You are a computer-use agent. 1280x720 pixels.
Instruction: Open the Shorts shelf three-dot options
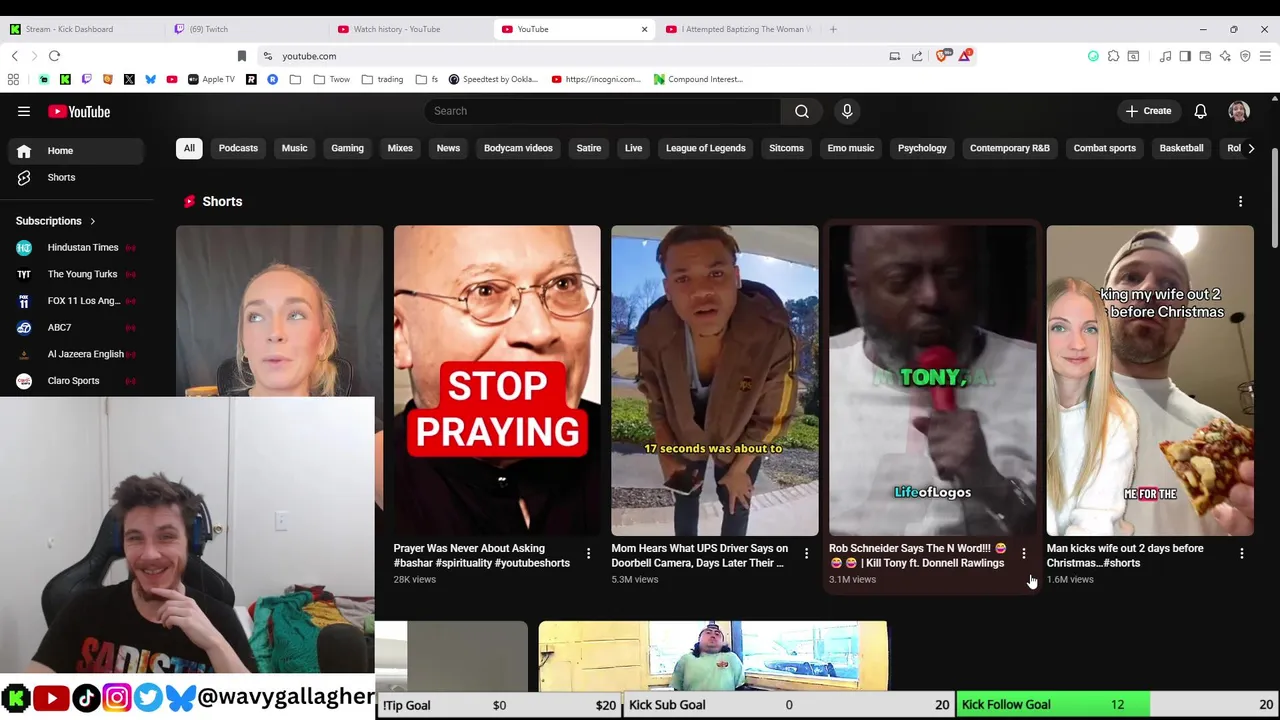pyautogui.click(x=1240, y=201)
